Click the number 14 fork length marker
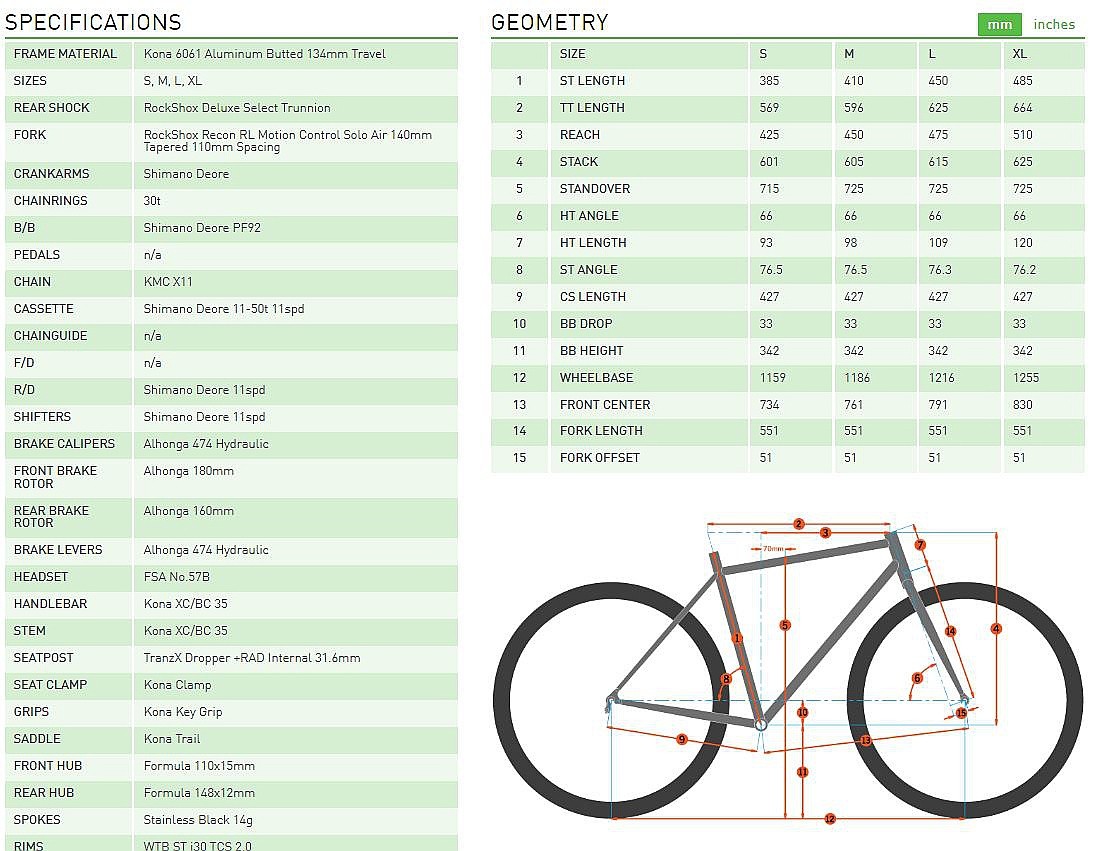 point(950,631)
